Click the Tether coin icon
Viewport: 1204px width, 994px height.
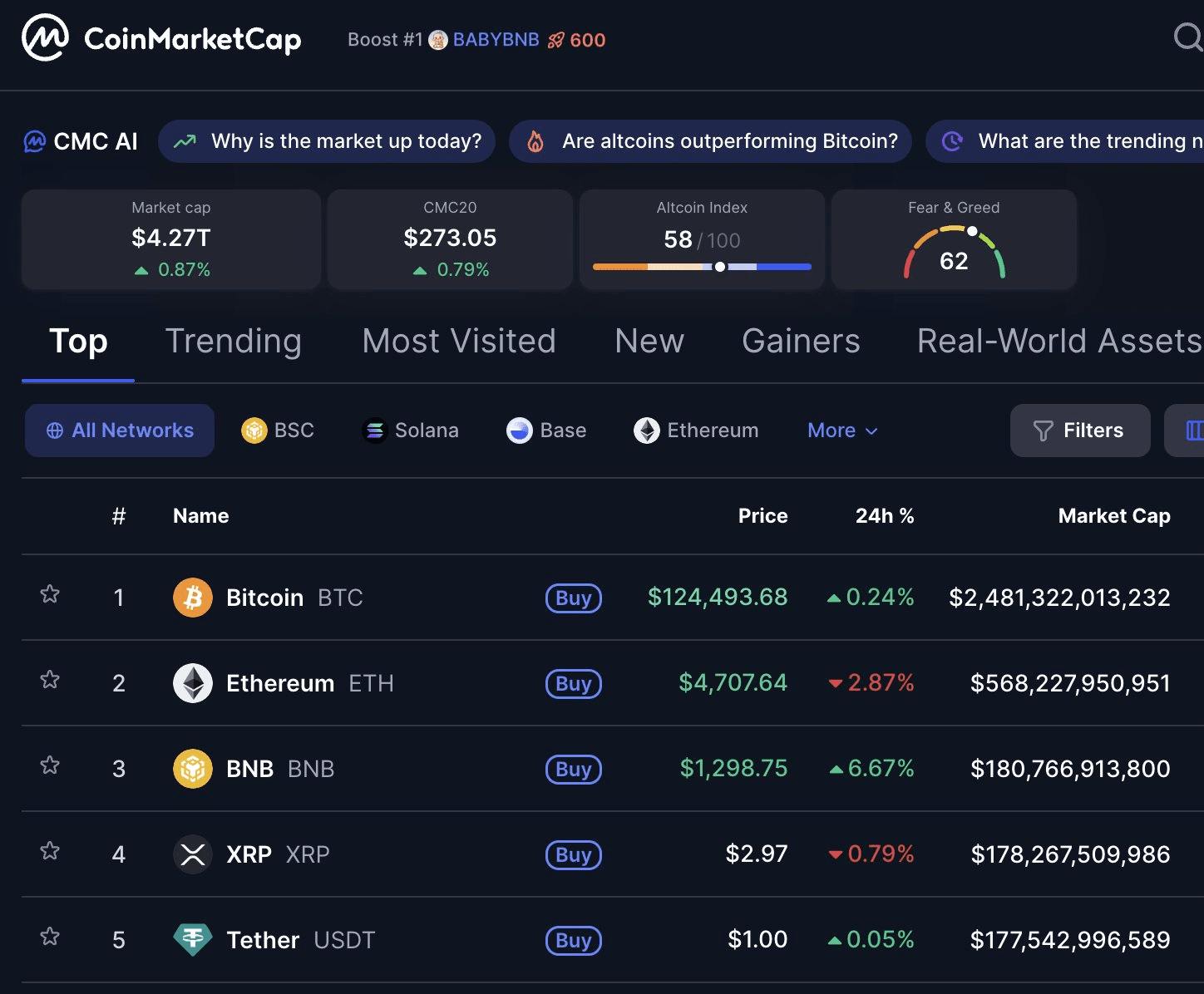(x=193, y=940)
